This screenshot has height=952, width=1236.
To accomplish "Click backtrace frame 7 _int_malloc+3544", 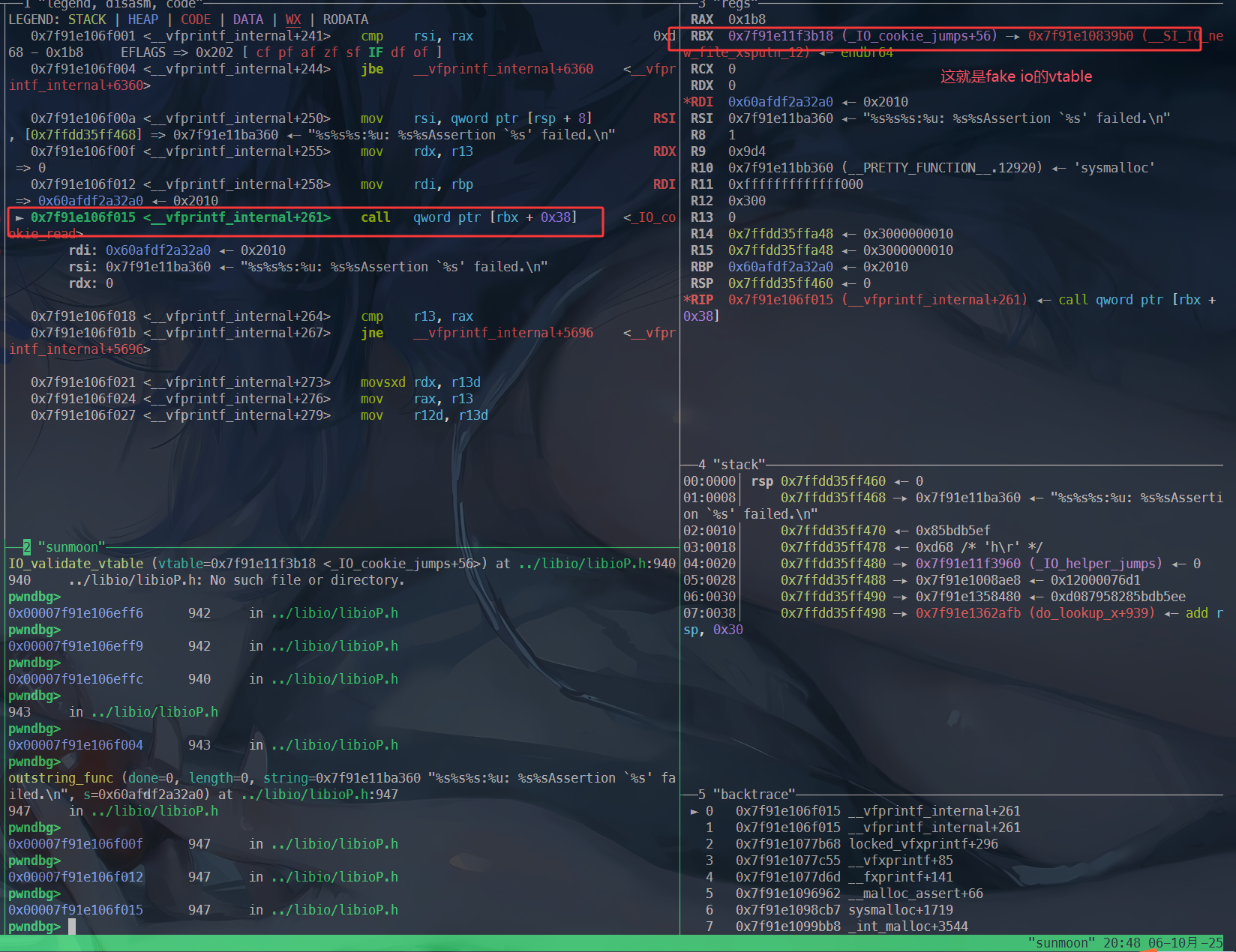I will coord(837,927).
